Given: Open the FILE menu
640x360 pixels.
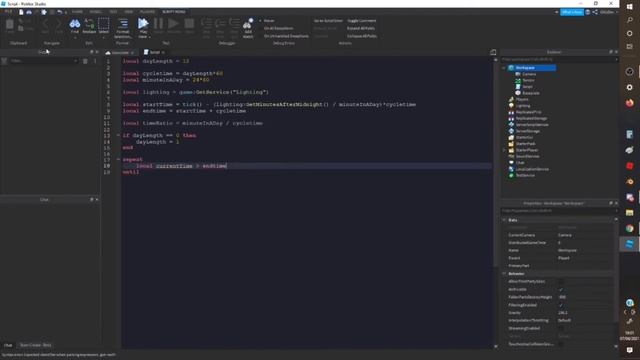Looking at the screenshot, I should click(8, 12).
